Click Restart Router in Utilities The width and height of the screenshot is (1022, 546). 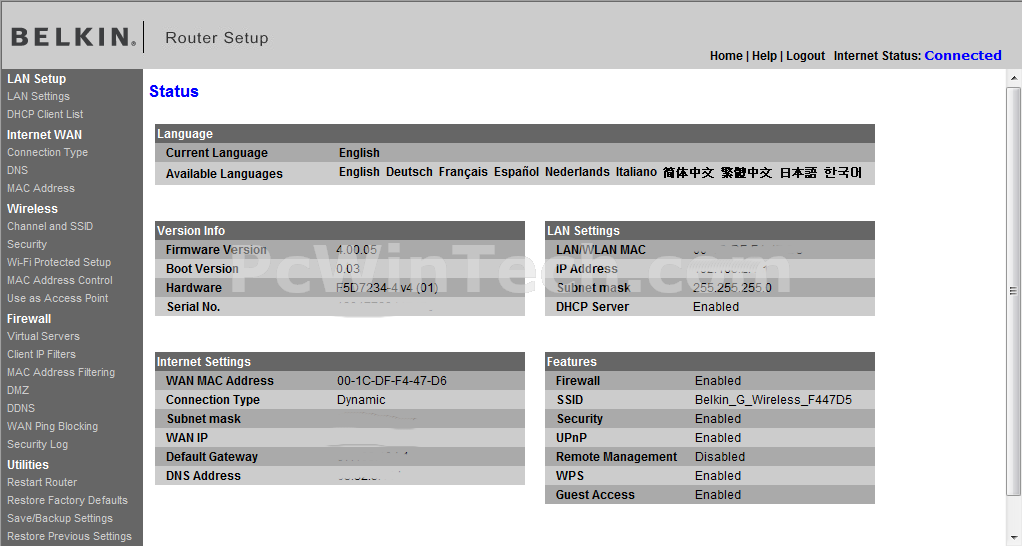click(x=42, y=482)
